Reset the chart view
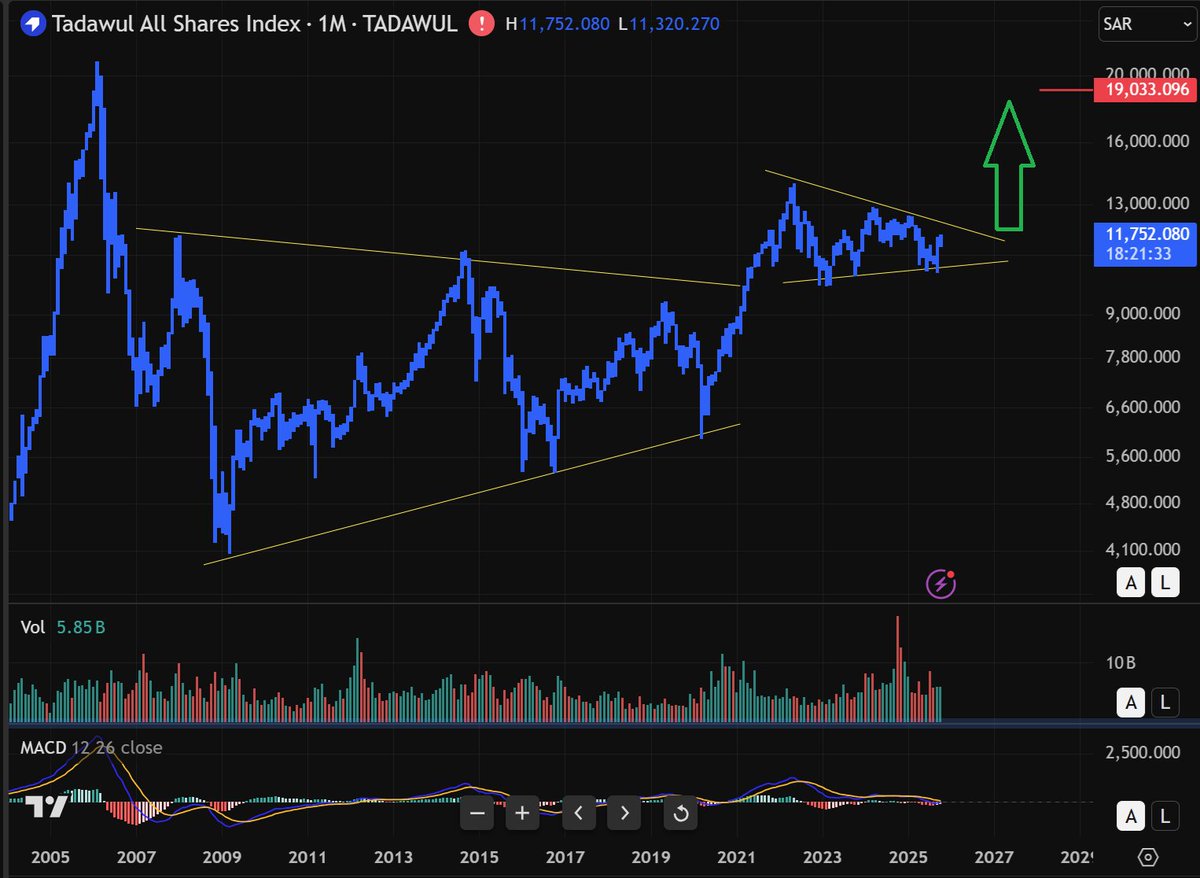The width and height of the screenshot is (1200, 878). tap(681, 813)
